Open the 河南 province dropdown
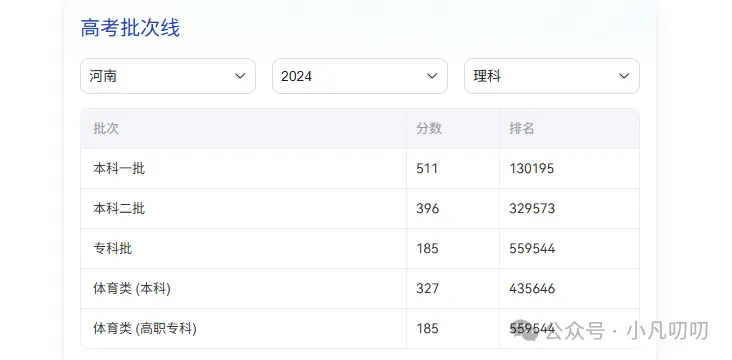The image size is (732, 360). point(168,76)
